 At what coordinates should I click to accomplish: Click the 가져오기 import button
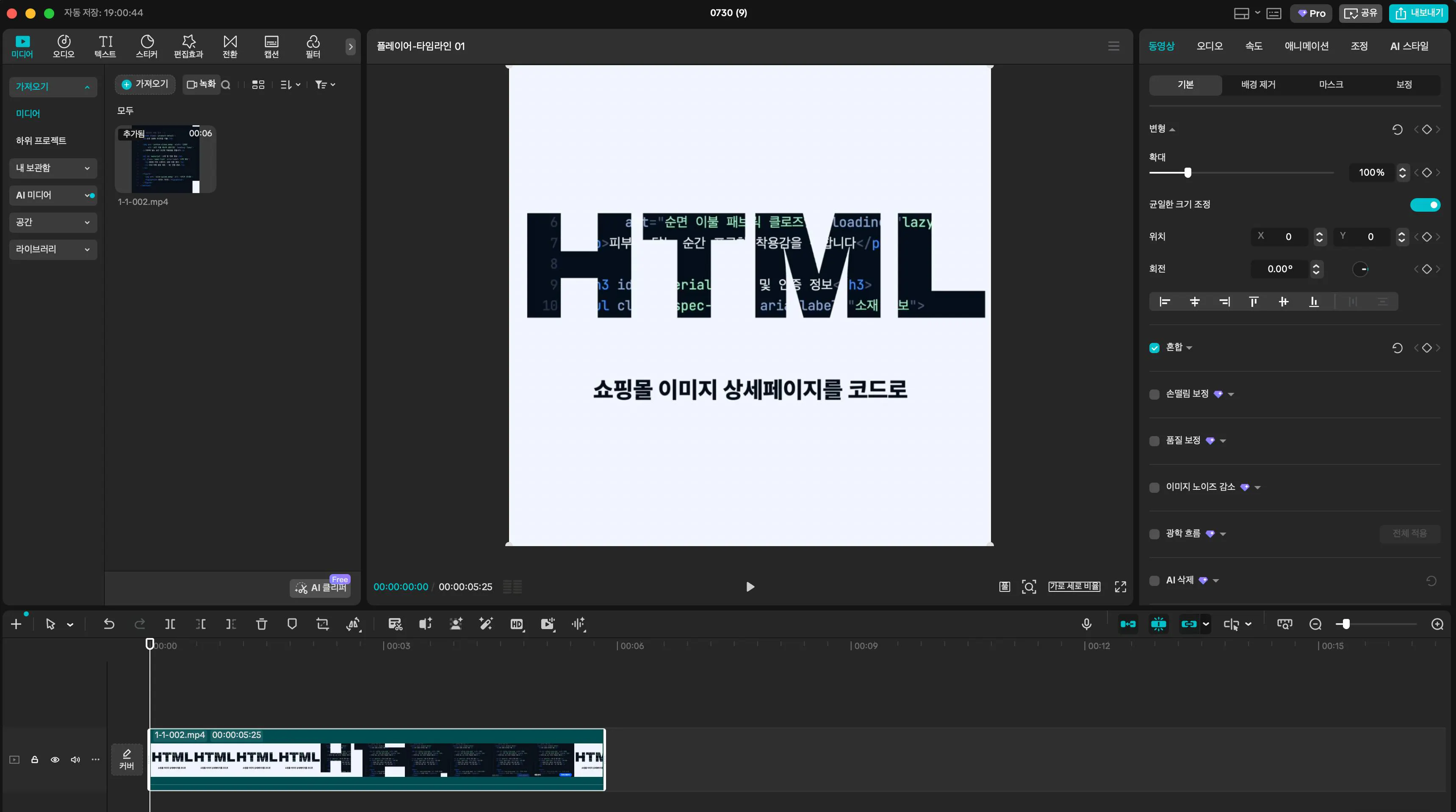145,84
